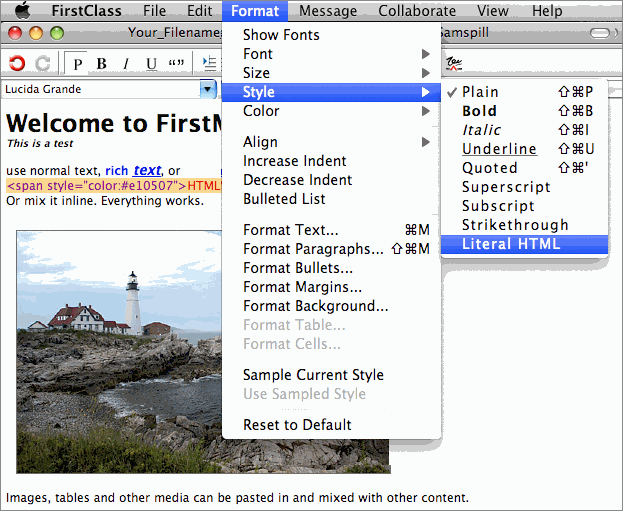Click the 'Images, tables and other media' sentence
This screenshot has width=642, height=520.
(x=237, y=497)
